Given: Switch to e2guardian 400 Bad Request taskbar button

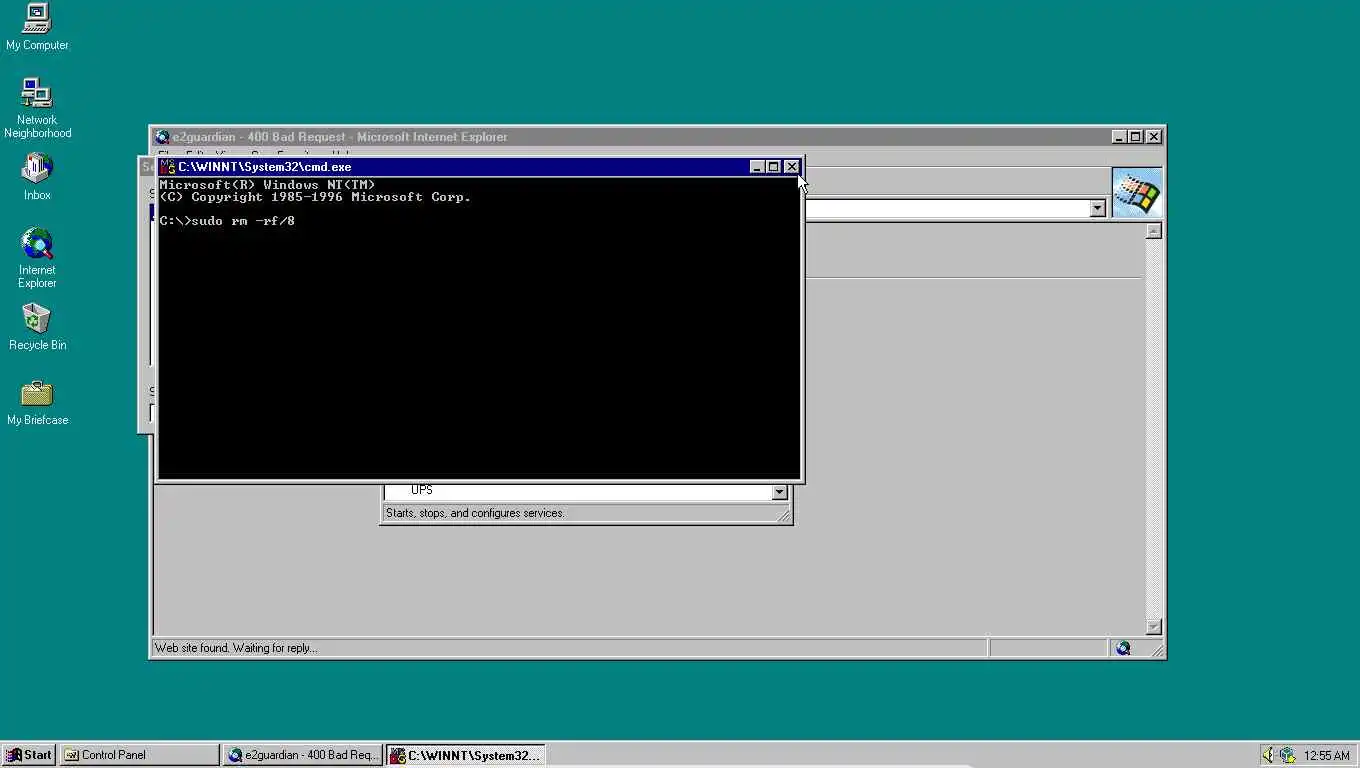Looking at the screenshot, I should click(303, 755).
